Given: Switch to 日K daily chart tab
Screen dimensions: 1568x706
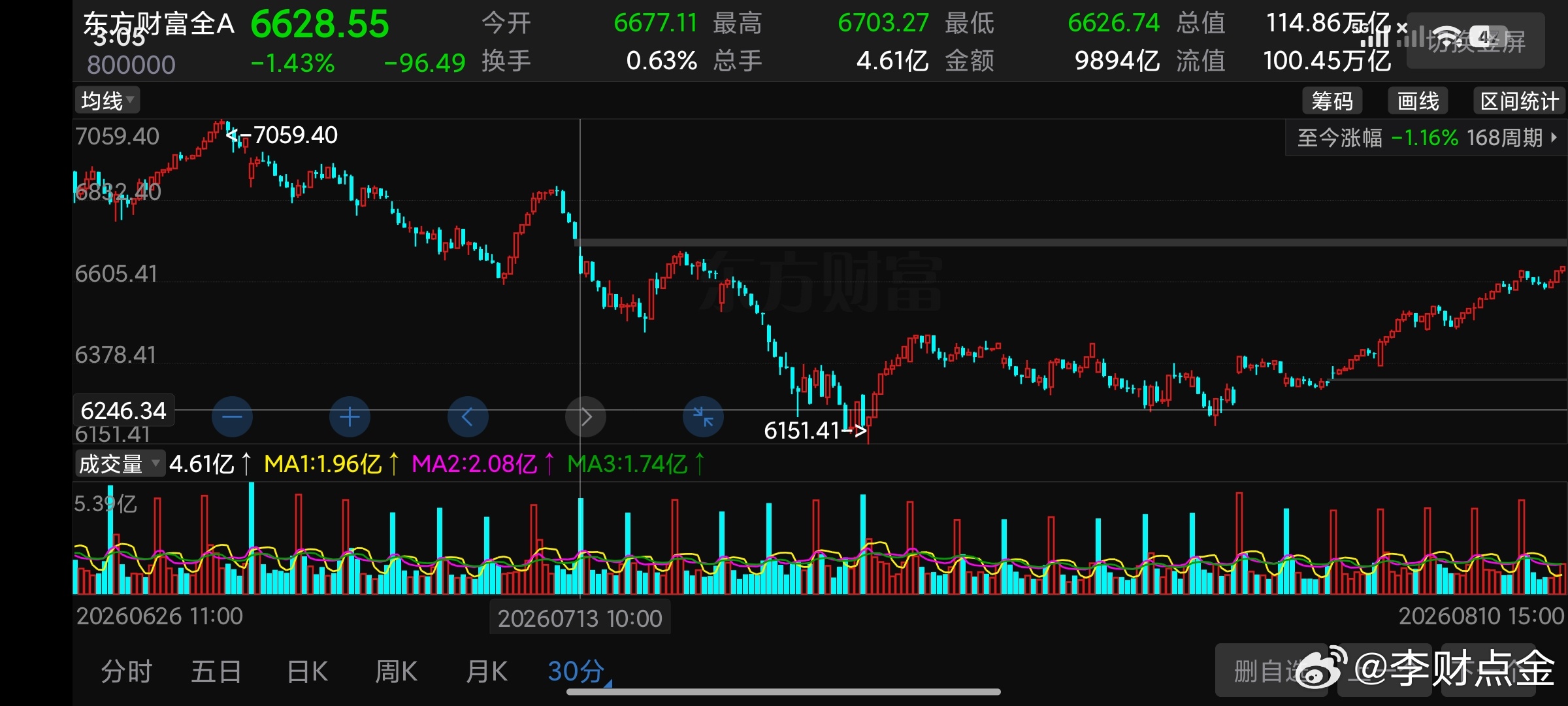Looking at the screenshot, I should [x=307, y=671].
